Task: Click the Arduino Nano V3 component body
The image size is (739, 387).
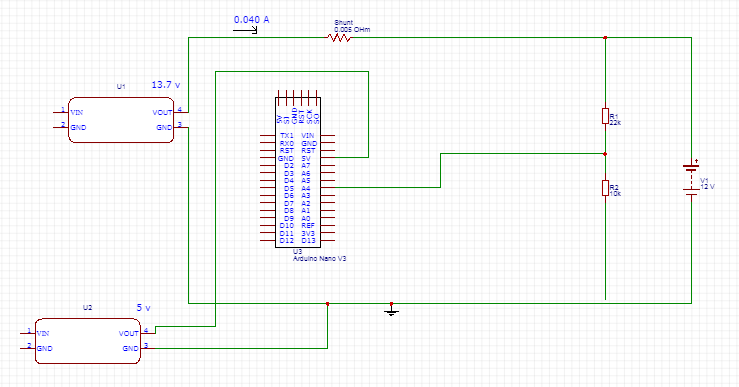Action: pos(298,173)
